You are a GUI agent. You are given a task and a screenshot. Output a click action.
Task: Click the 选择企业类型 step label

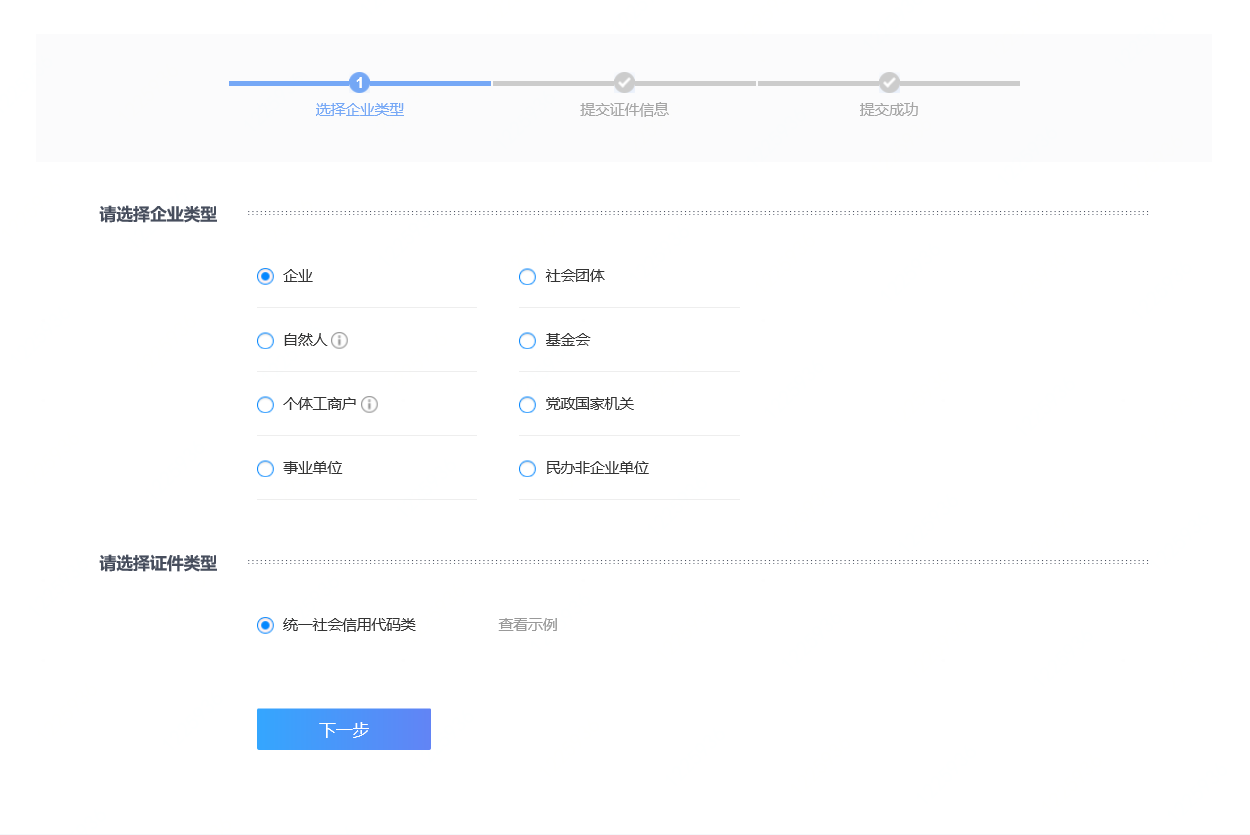point(360,109)
